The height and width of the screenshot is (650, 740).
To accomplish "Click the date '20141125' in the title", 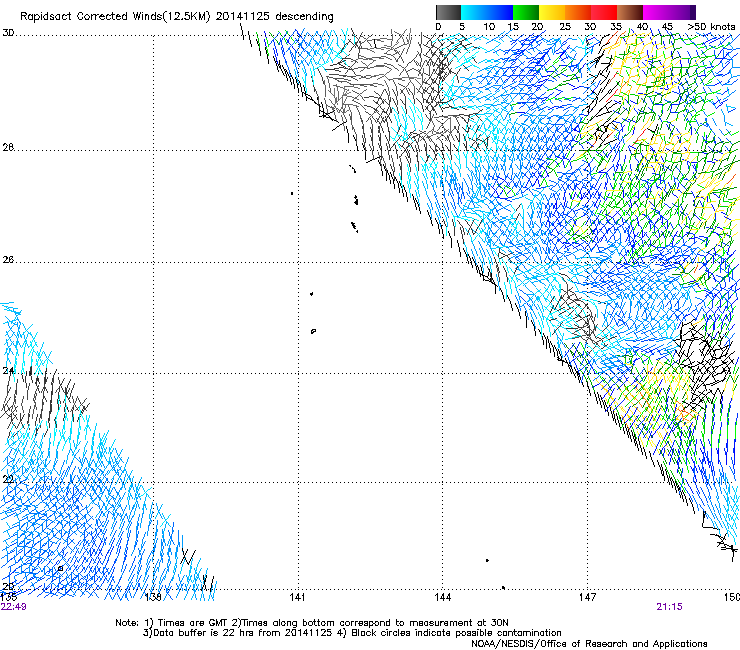I will coord(243,16).
